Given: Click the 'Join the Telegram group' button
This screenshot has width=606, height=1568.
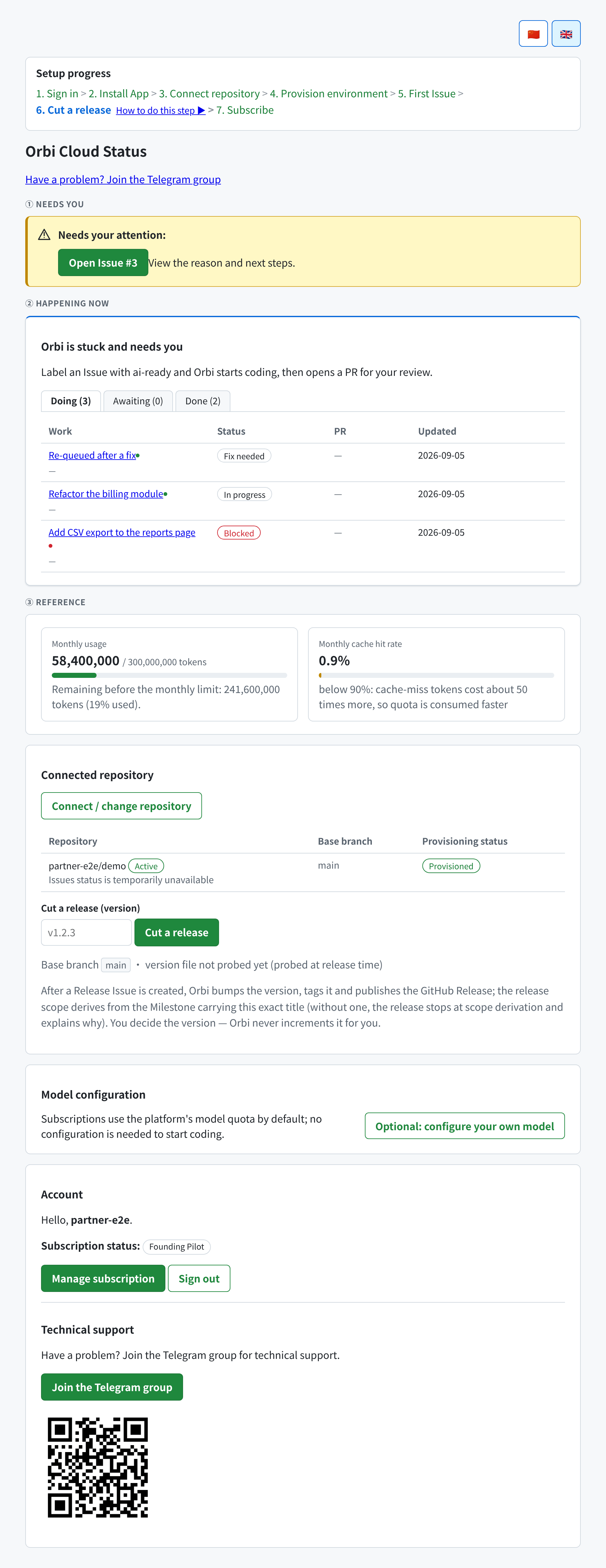Looking at the screenshot, I should point(112,1387).
